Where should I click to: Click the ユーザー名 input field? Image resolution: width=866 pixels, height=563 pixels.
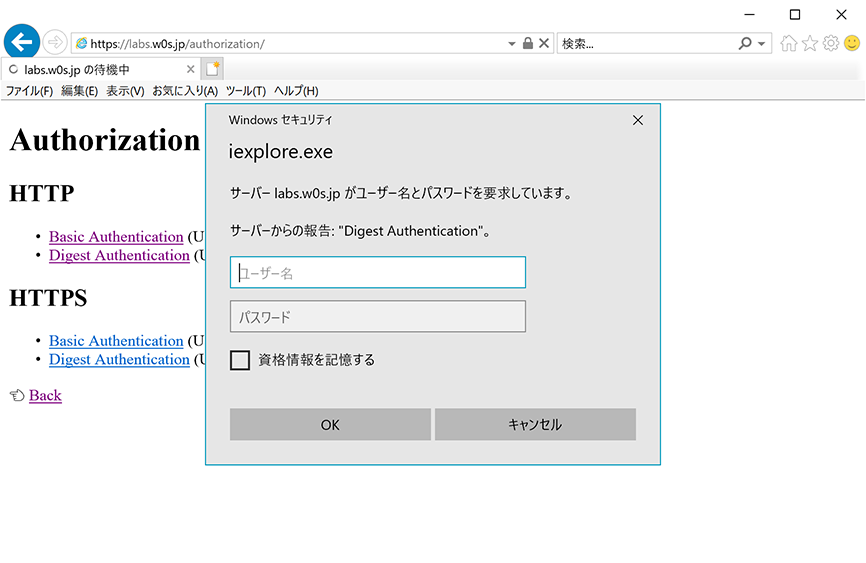pyautogui.click(x=378, y=273)
